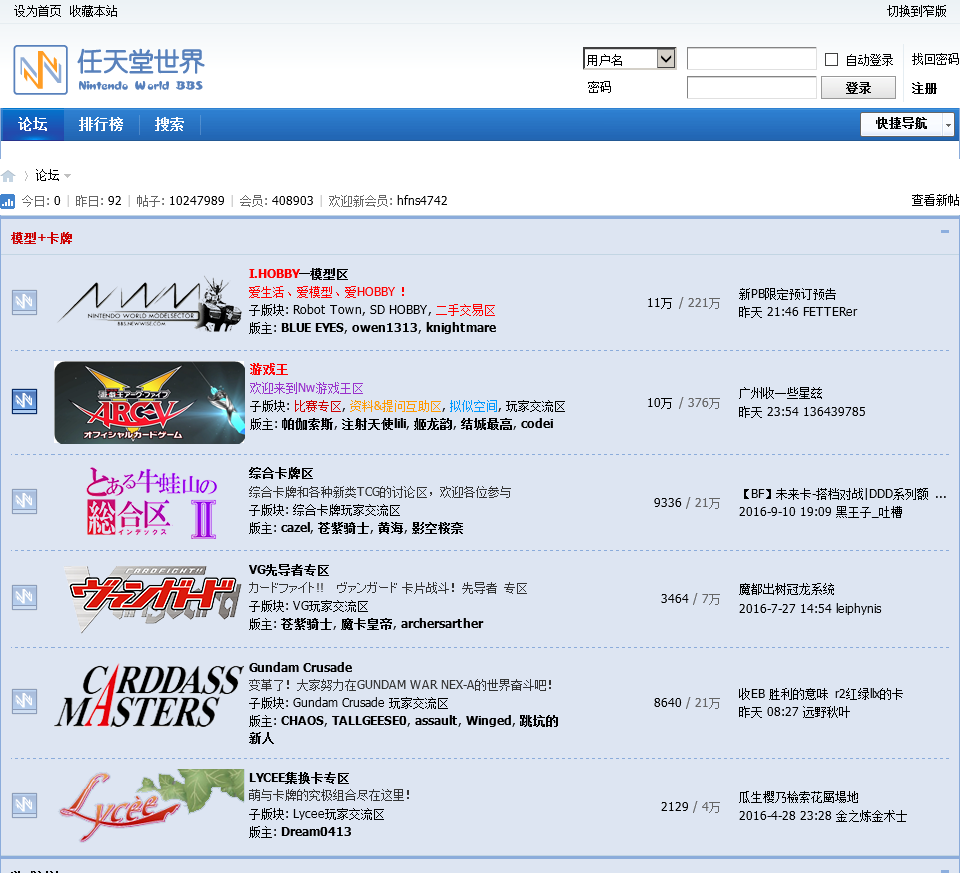The image size is (960, 873).
Task: Open poster FETTERer profile
Action: 830,312
